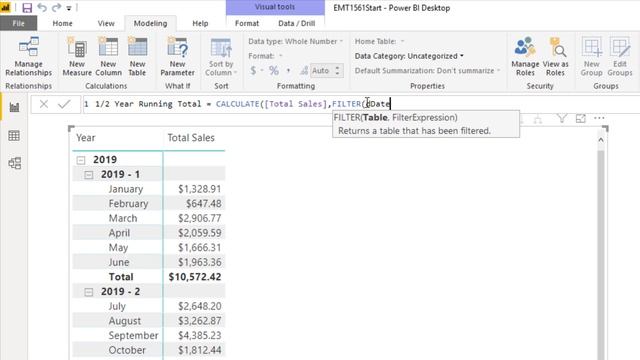Image resolution: width=640 pixels, height=360 pixels.
Task: Switch to the View ribbon tab
Action: 106,23
